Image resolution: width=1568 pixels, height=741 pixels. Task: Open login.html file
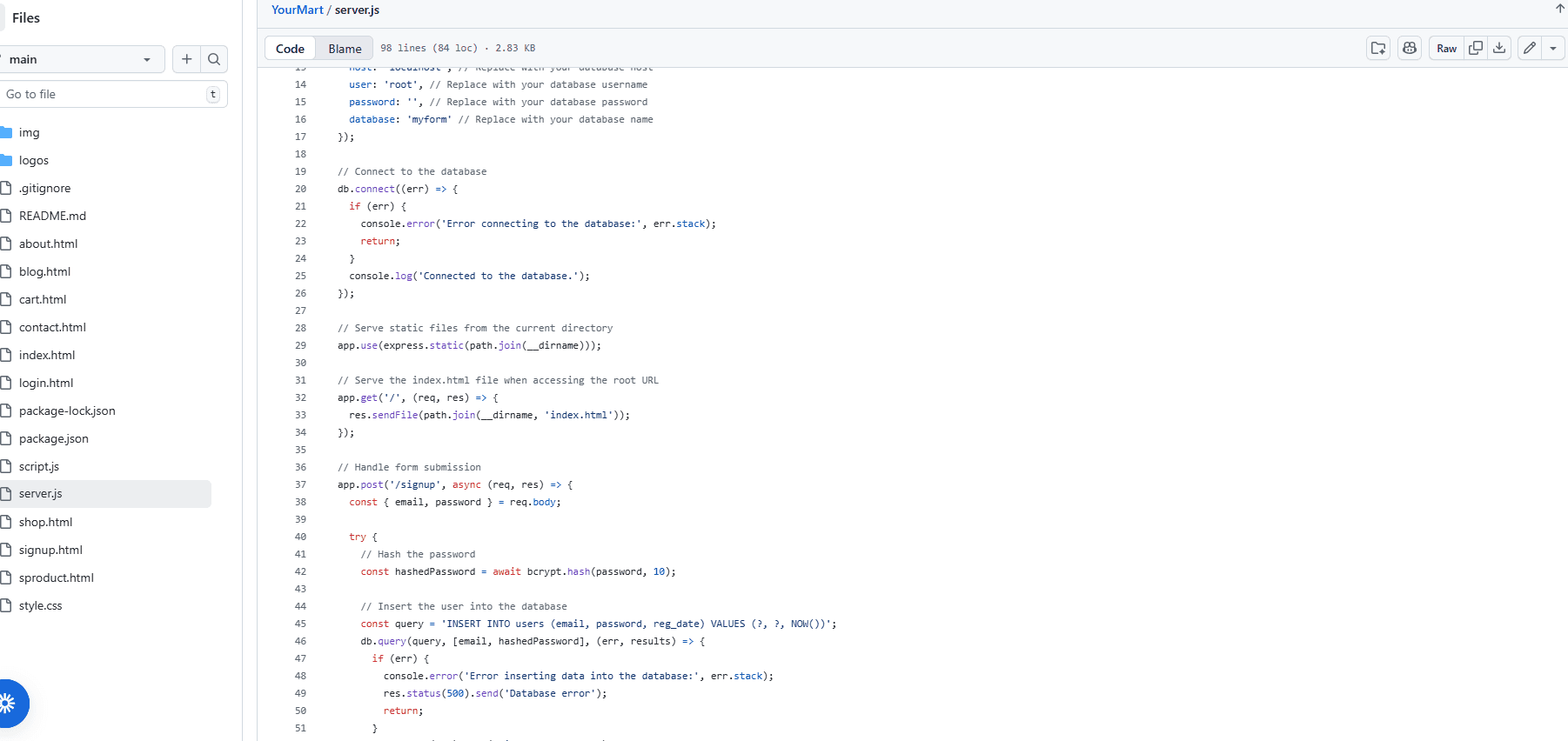(x=46, y=383)
